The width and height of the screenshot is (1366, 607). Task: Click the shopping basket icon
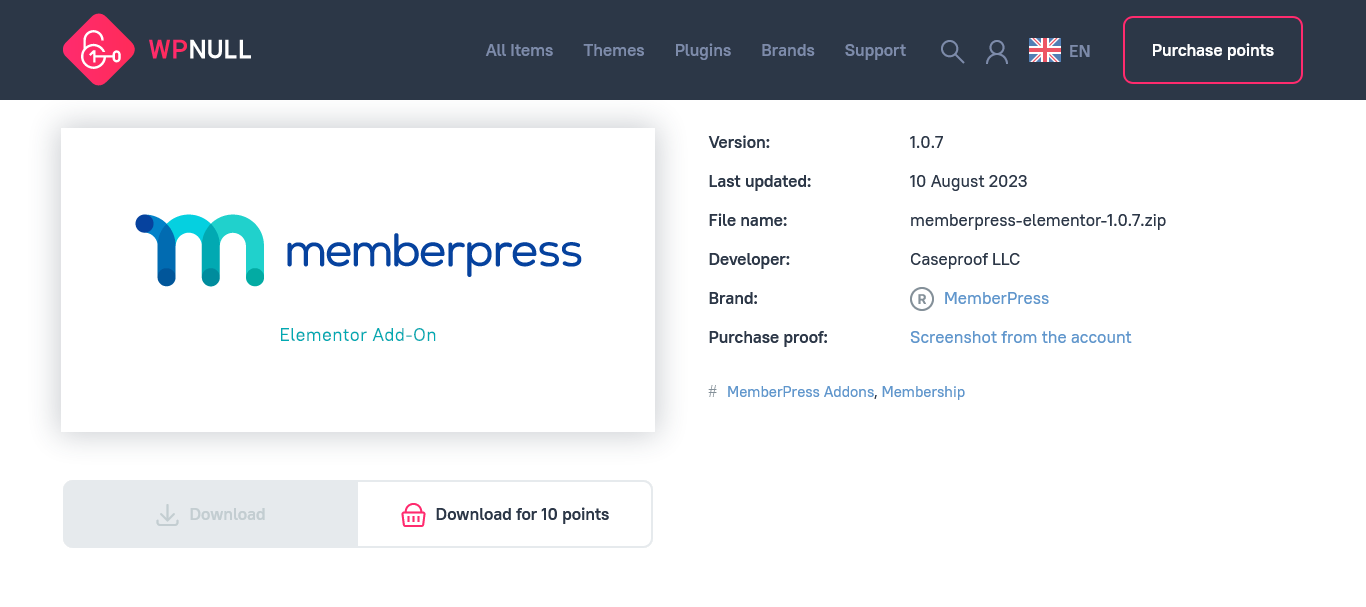pyautogui.click(x=413, y=515)
